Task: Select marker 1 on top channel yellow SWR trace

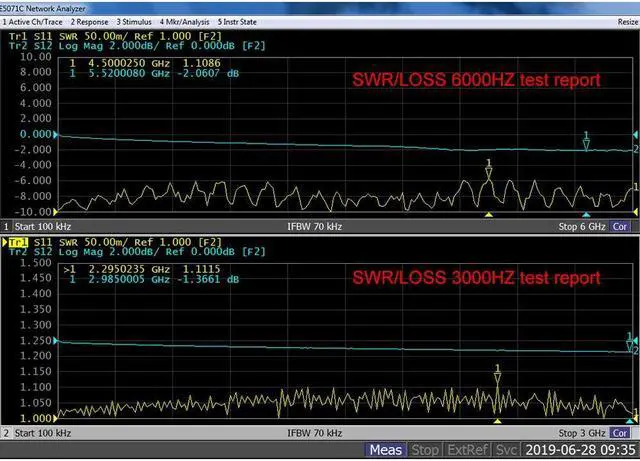Action: click(x=488, y=172)
